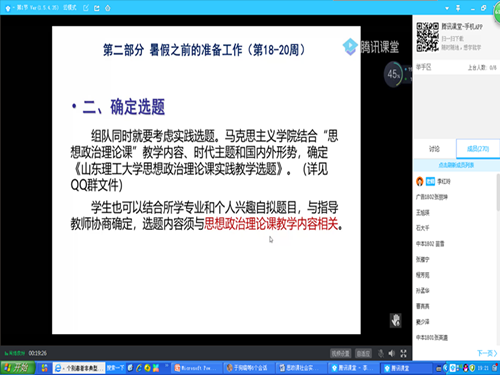Screen dimensions: 500x375
Task: Open the Windows 开始 Start button
Action: pos(18,368)
